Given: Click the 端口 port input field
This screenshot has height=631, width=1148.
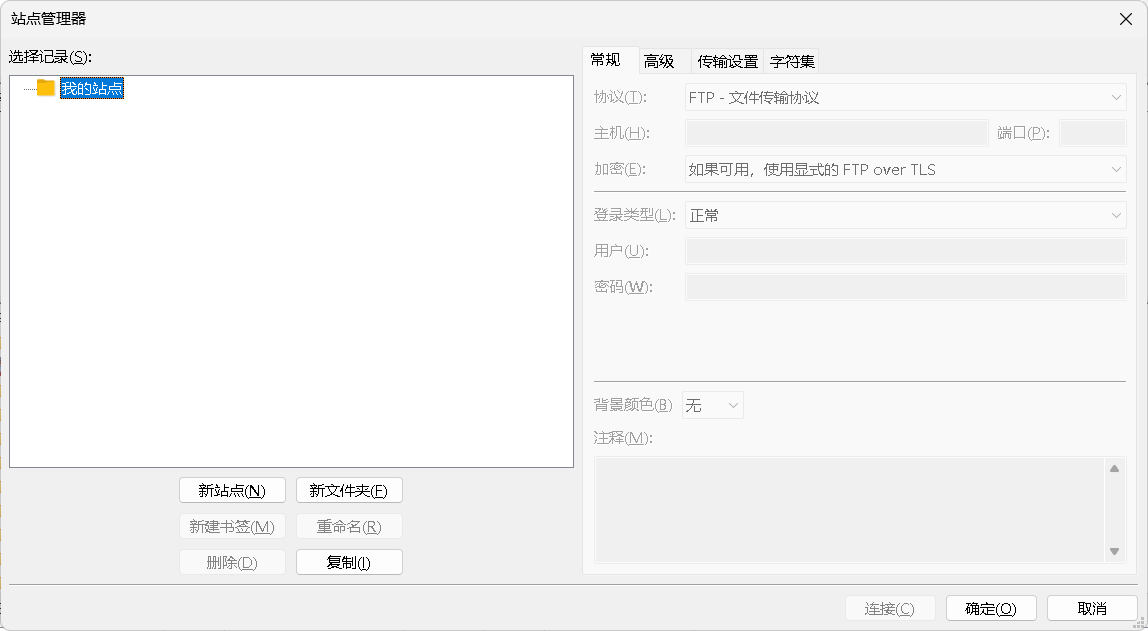Looking at the screenshot, I should coord(1092,134).
